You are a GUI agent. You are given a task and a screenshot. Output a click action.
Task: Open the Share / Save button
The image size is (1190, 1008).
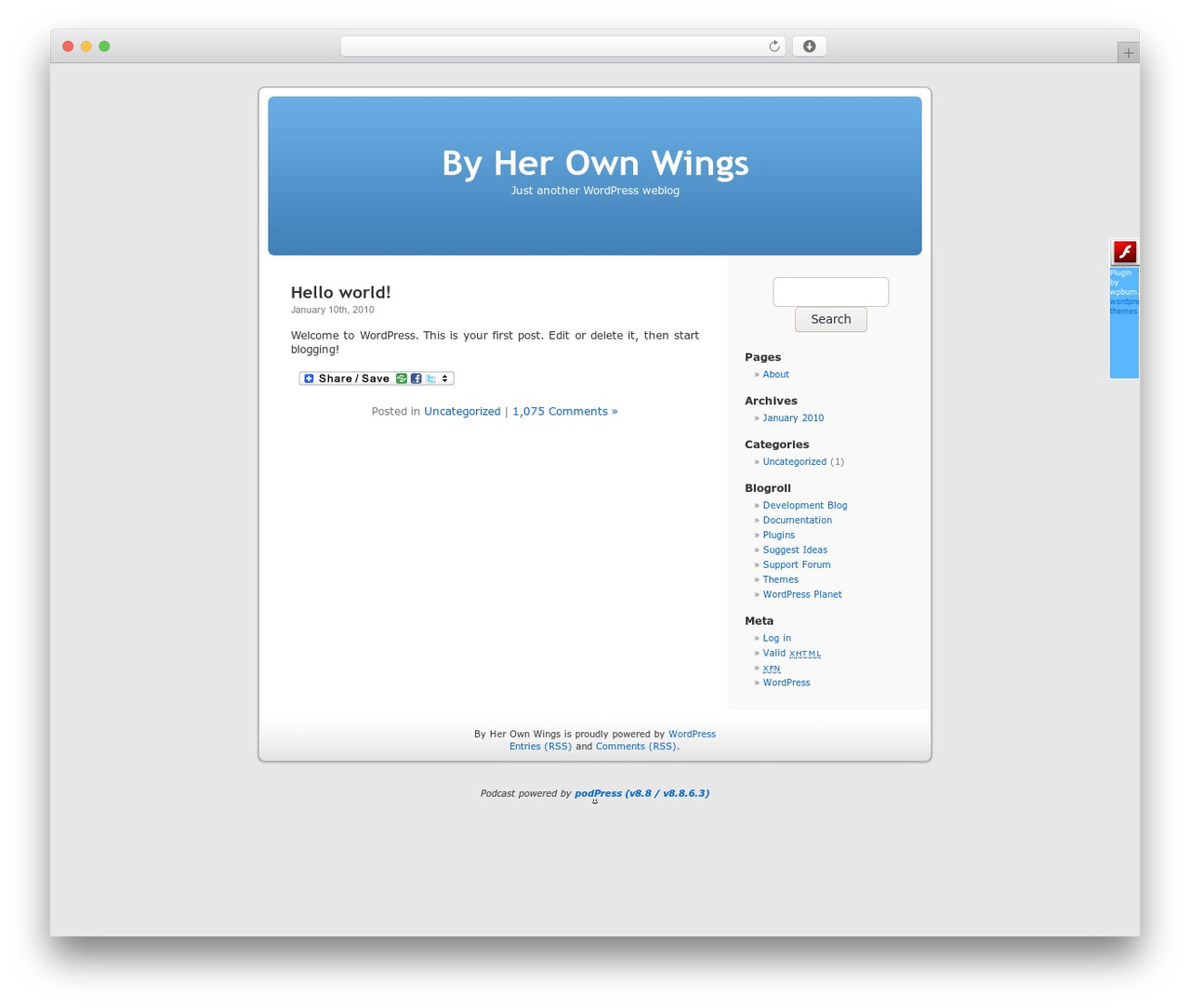point(377,378)
